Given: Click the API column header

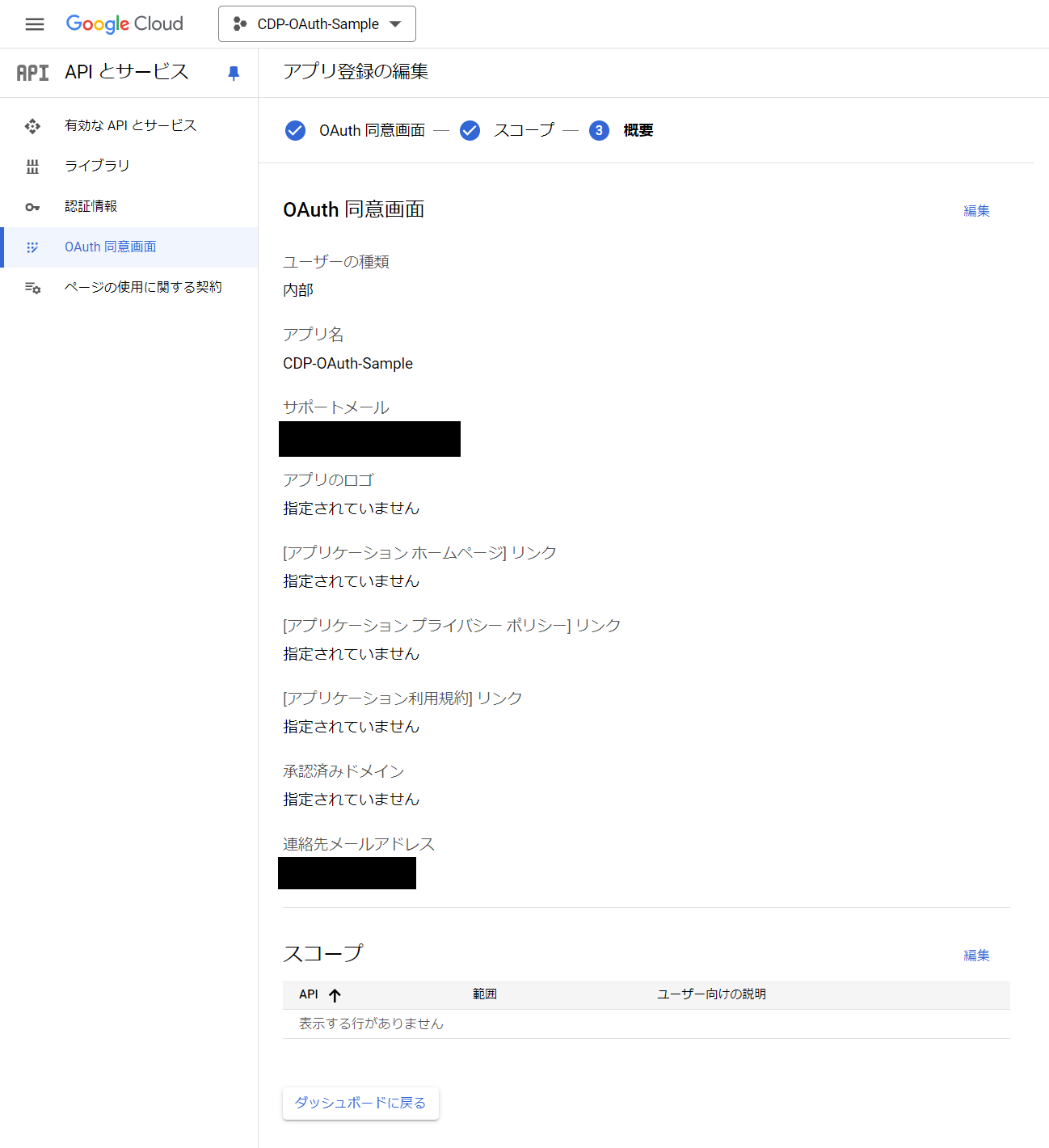Looking at the screenshot, I should 309,994.
